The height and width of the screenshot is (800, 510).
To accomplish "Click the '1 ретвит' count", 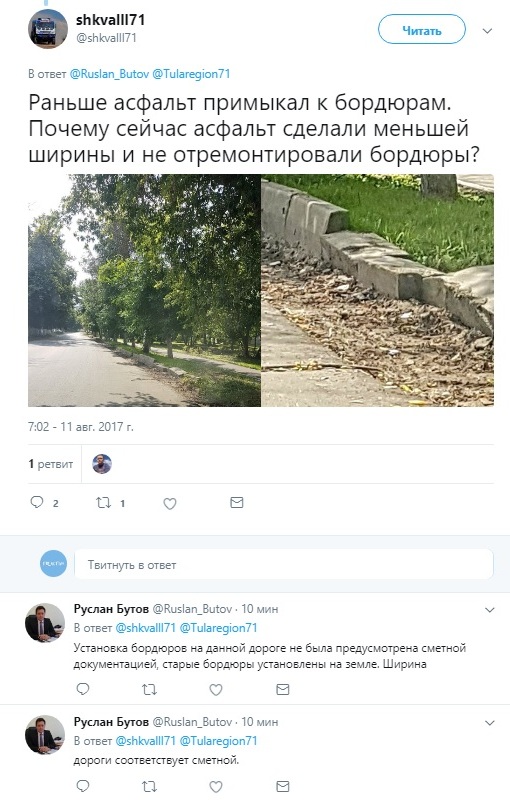I will tap(50, 464).
